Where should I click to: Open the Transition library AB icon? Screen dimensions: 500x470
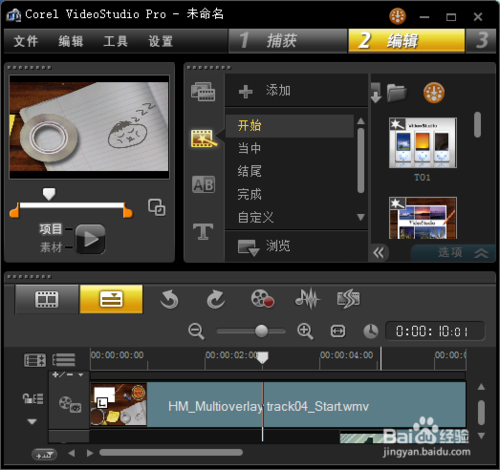pos(203,184)
